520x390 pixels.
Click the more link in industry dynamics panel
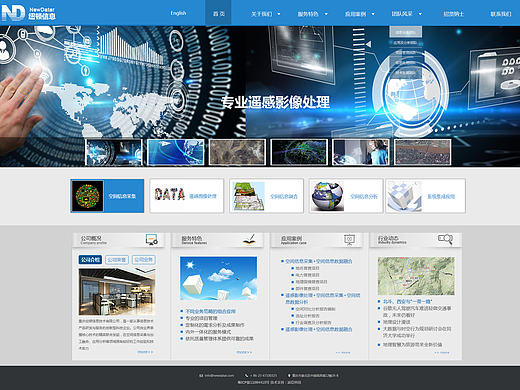click(x=442, y=352)
